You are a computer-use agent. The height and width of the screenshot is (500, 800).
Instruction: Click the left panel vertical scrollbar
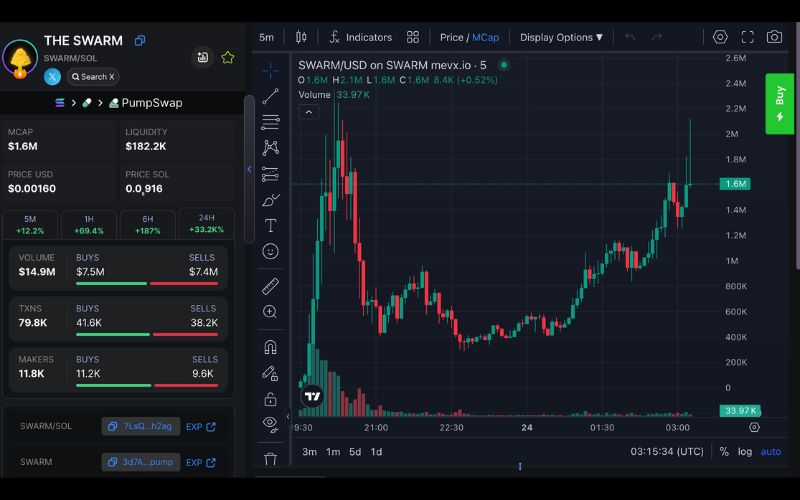click(x=249, y=169)
